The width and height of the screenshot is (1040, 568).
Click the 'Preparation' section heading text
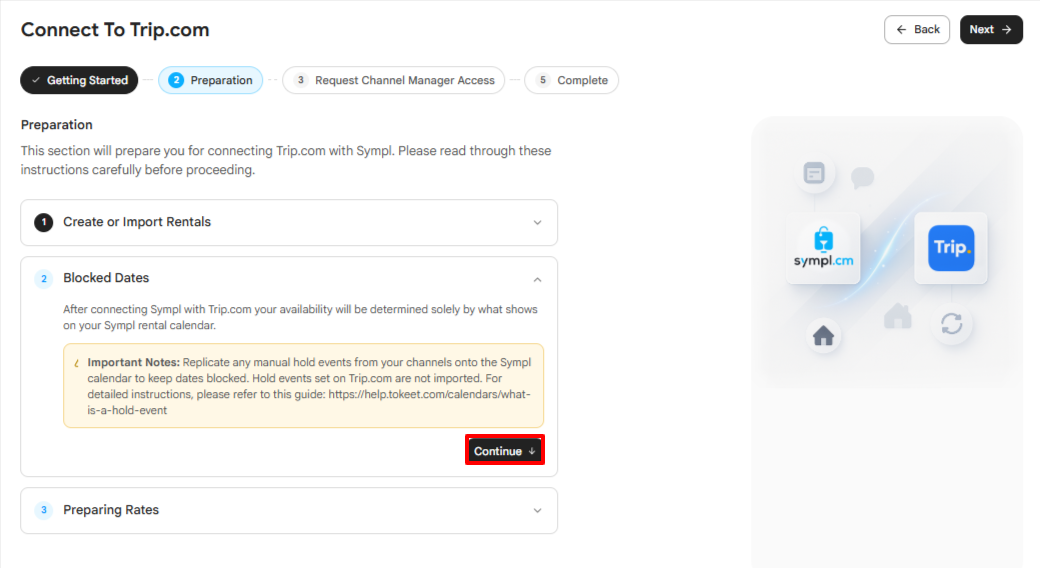[56, 125]
